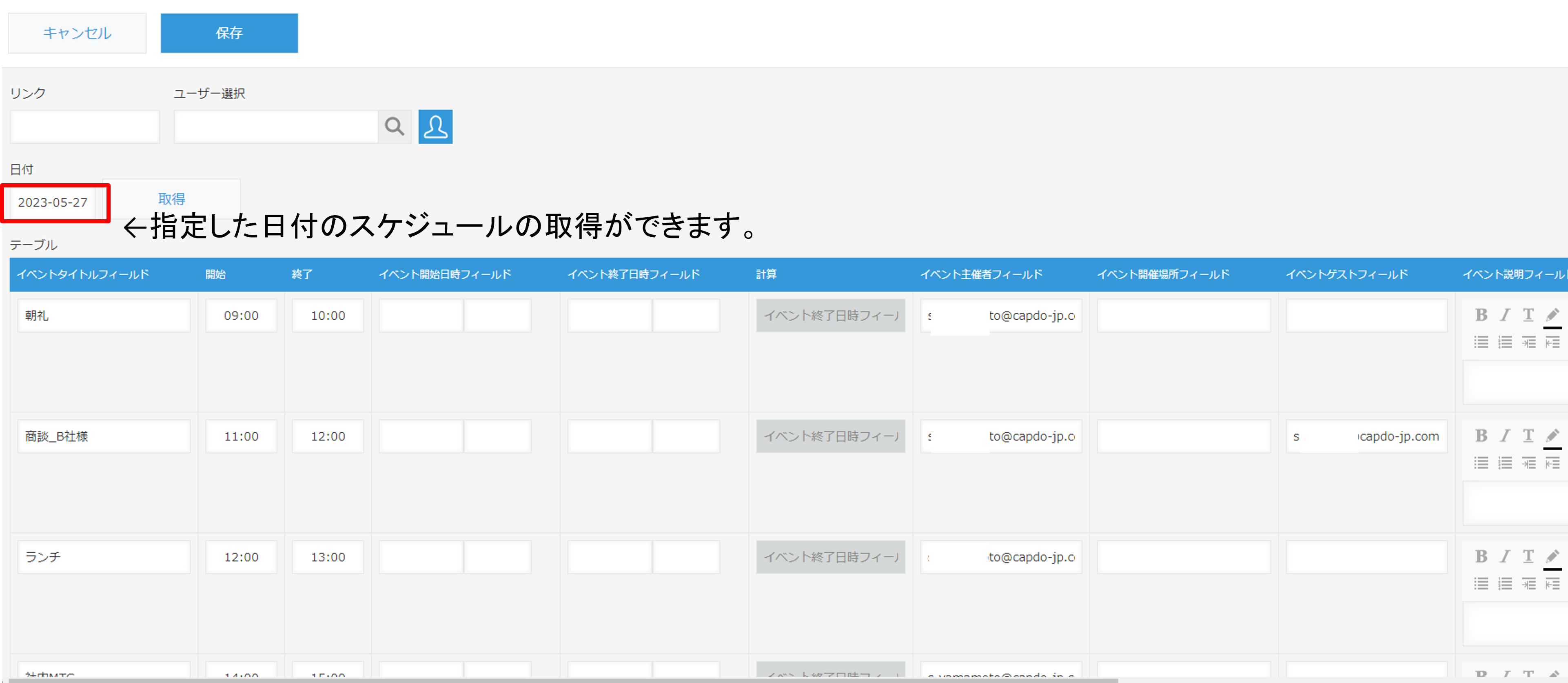
Task: Open text color pencil in 朝礼 row
Action: (1552, 316)
